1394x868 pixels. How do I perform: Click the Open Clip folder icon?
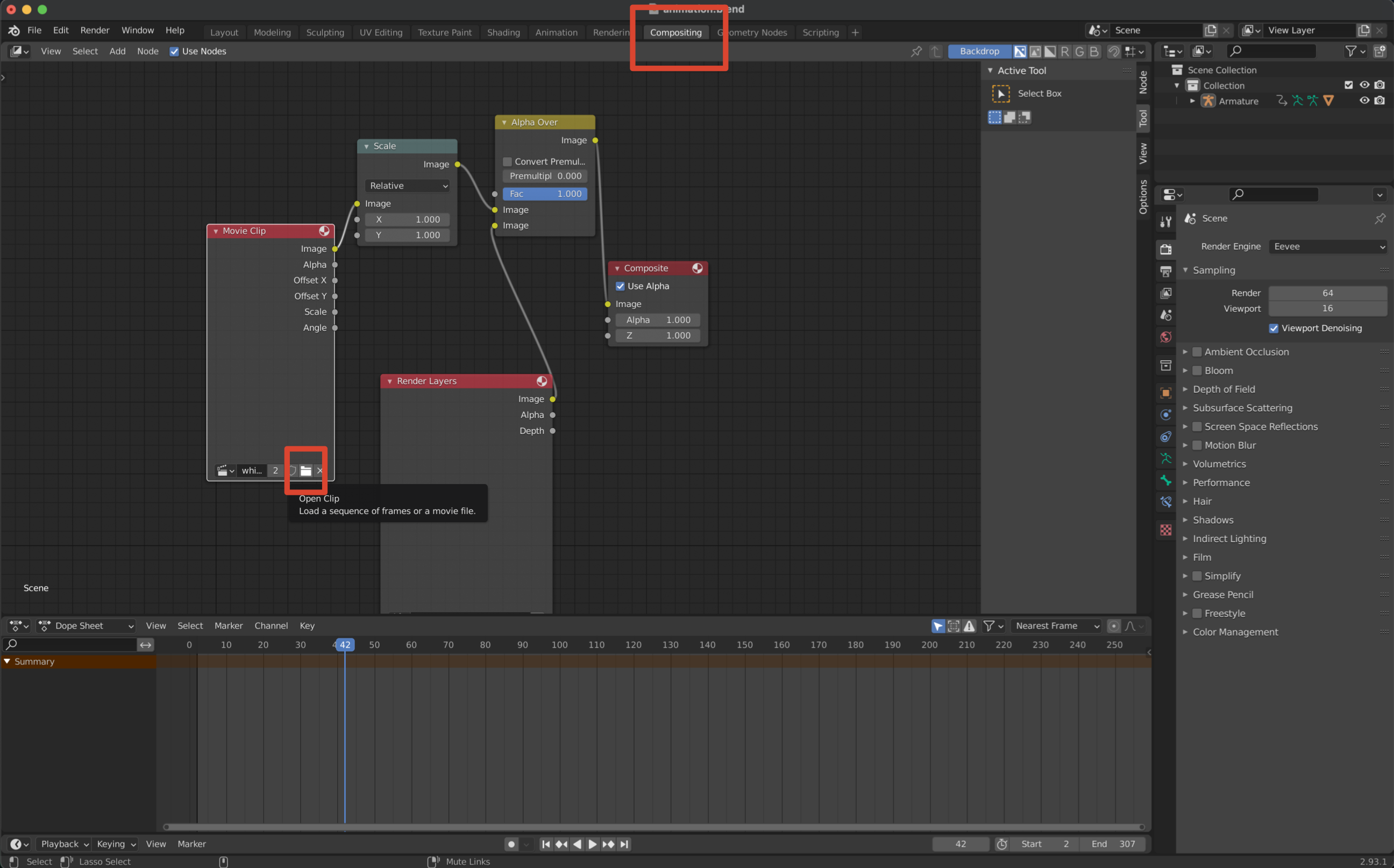point(306,471)
